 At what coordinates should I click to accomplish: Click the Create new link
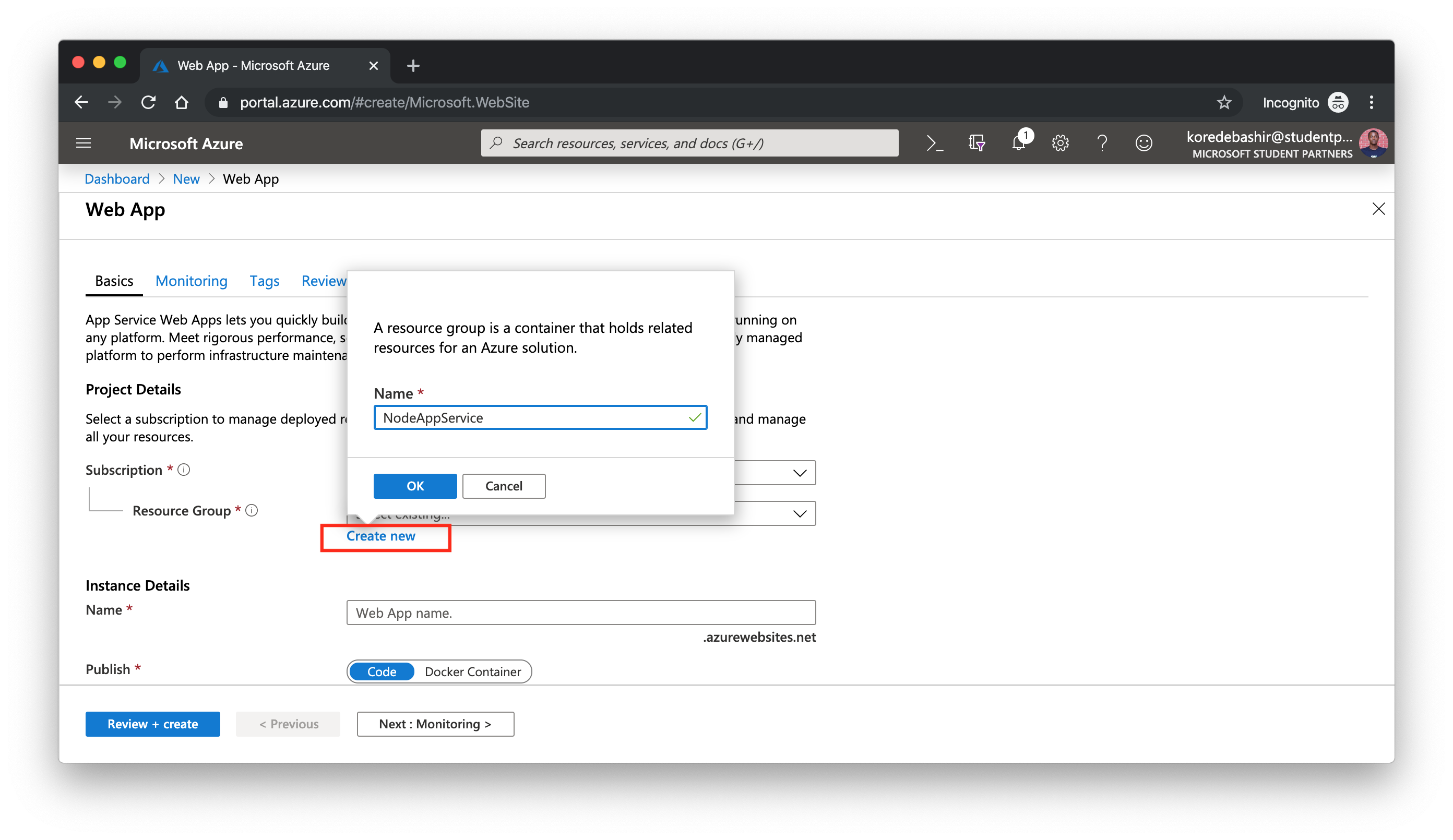coord(380,536)
